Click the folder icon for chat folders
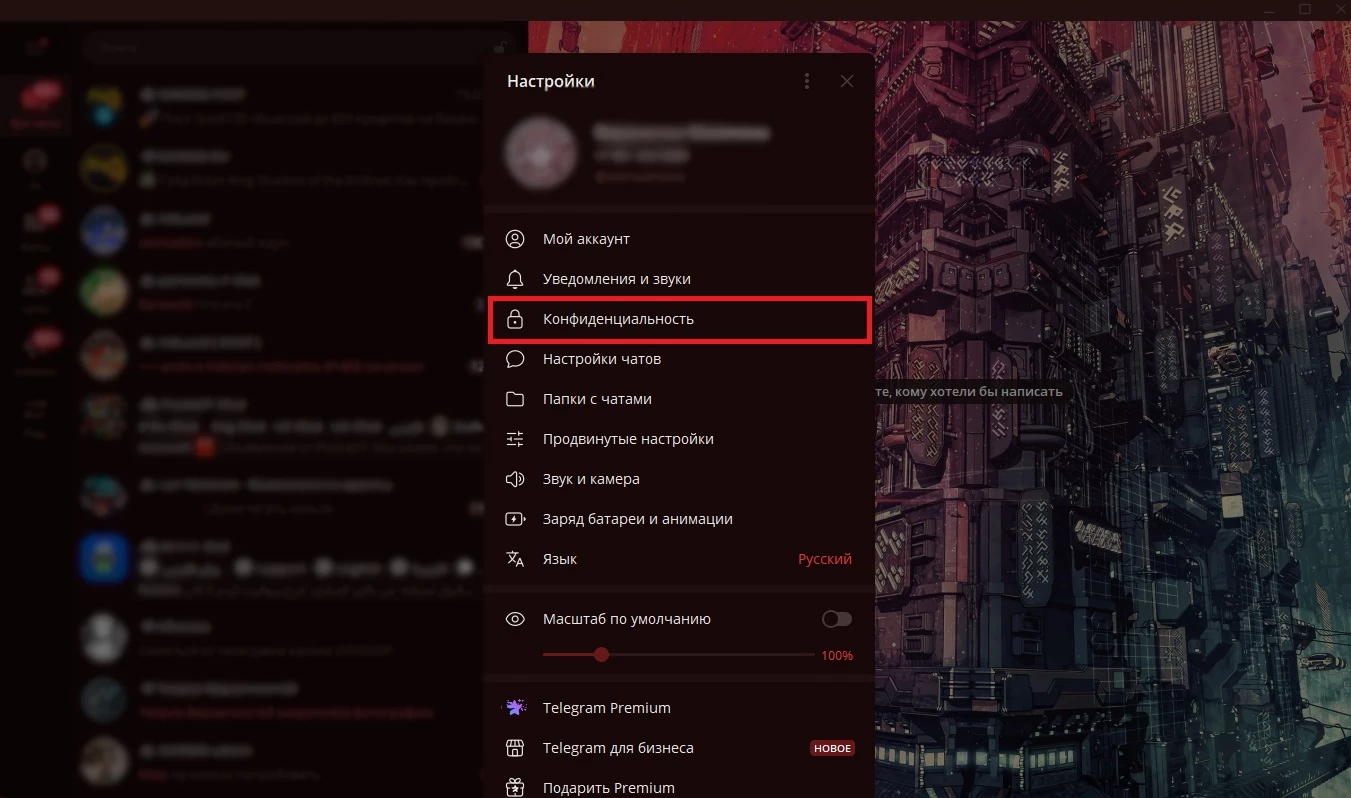Screen dimensions: 1351x798 515,399
